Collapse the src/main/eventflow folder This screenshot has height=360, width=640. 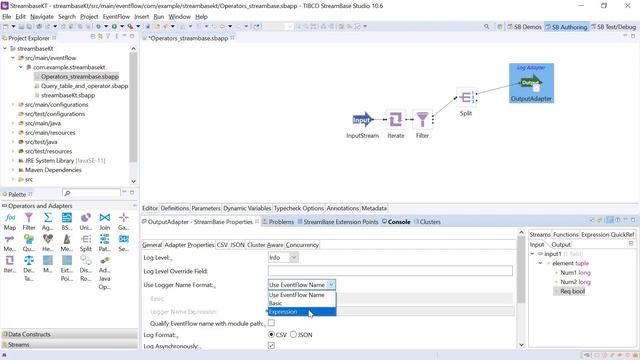click(x=13, y=58)
